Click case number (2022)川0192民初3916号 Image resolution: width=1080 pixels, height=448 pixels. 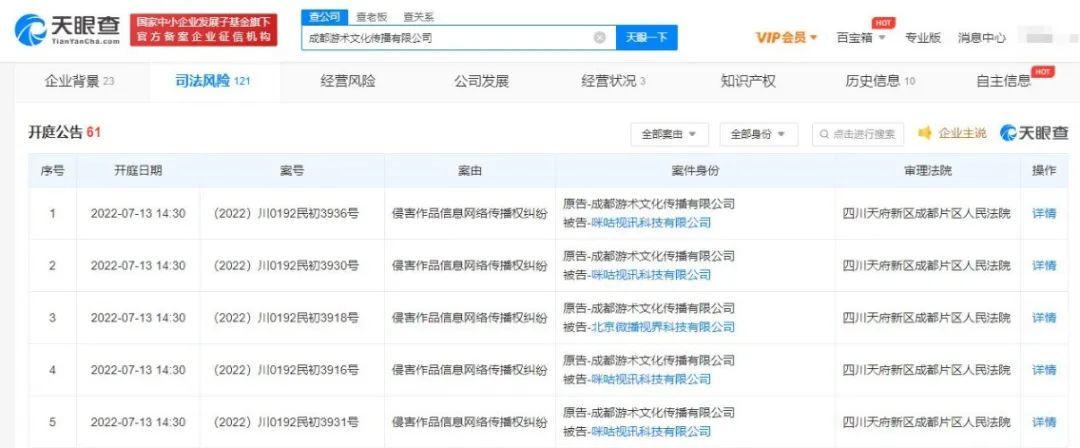pyautogui.click(x=287, y=370)
